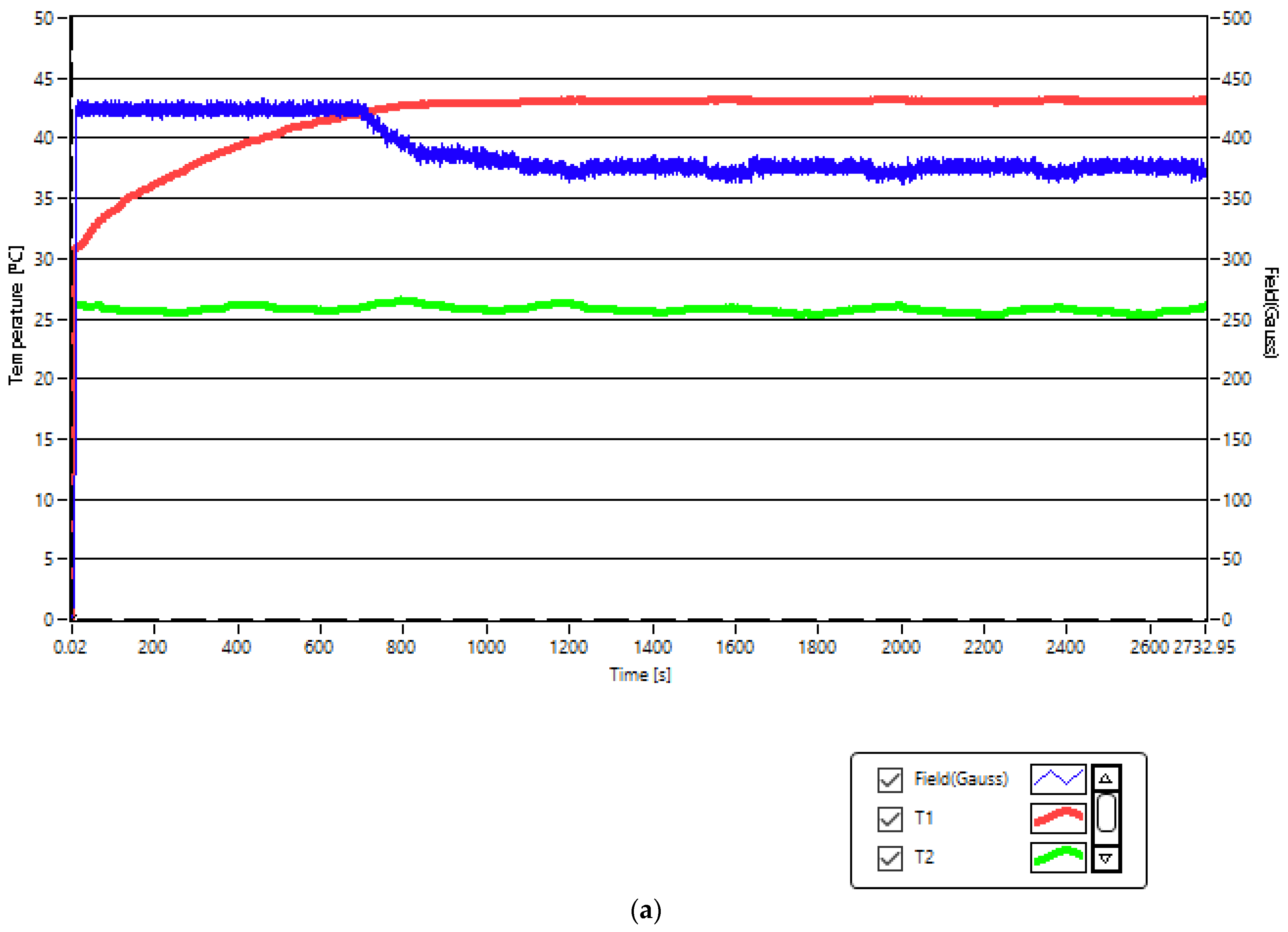Click the 800 time axis tick label
The width and height of the screenshot is (1288, 932).
(401, 648)
